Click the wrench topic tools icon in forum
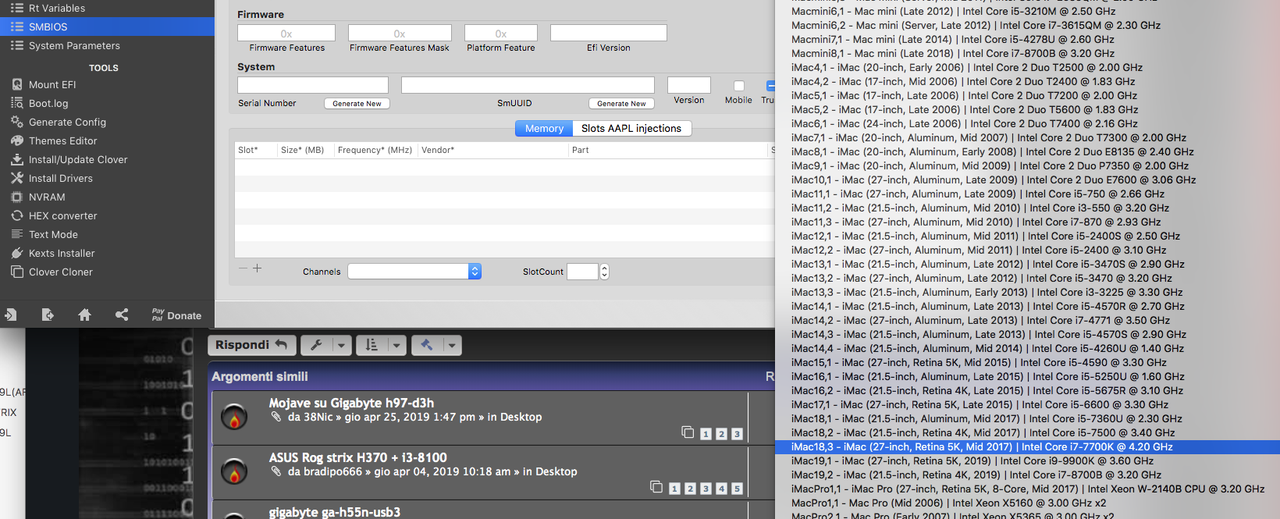 click(x=316, y=345)
